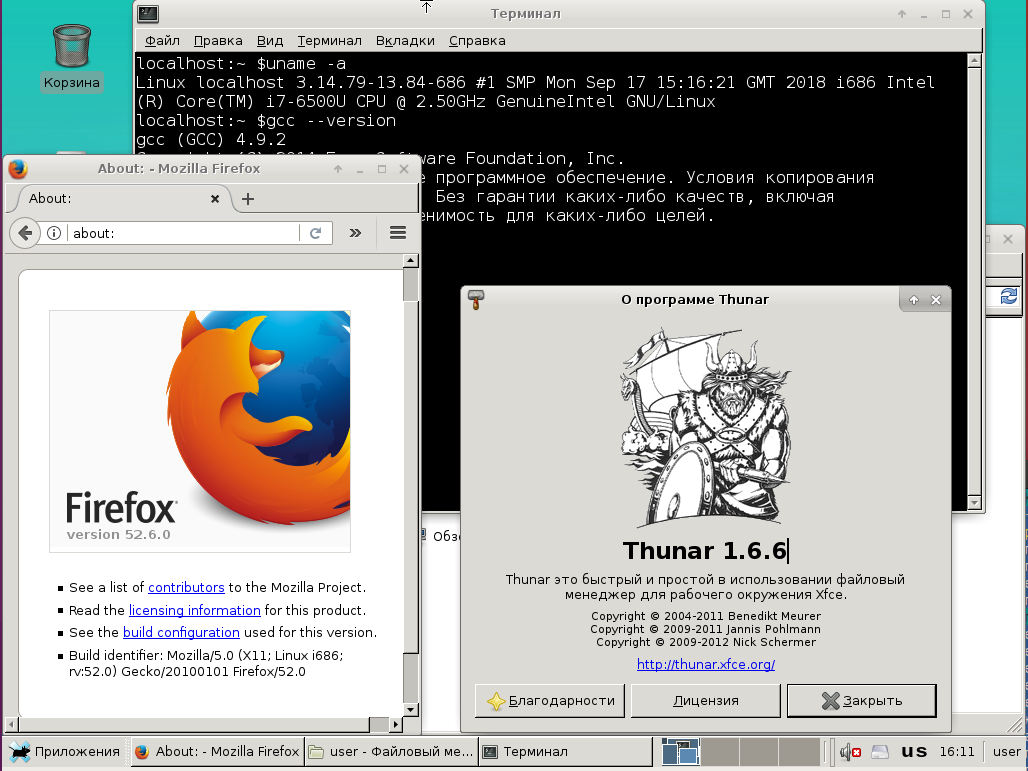Click Firefox vertical scrollbar down arrow
Image resolution: width=1028 pixels, height=771 pixels.
coord(410,709)
